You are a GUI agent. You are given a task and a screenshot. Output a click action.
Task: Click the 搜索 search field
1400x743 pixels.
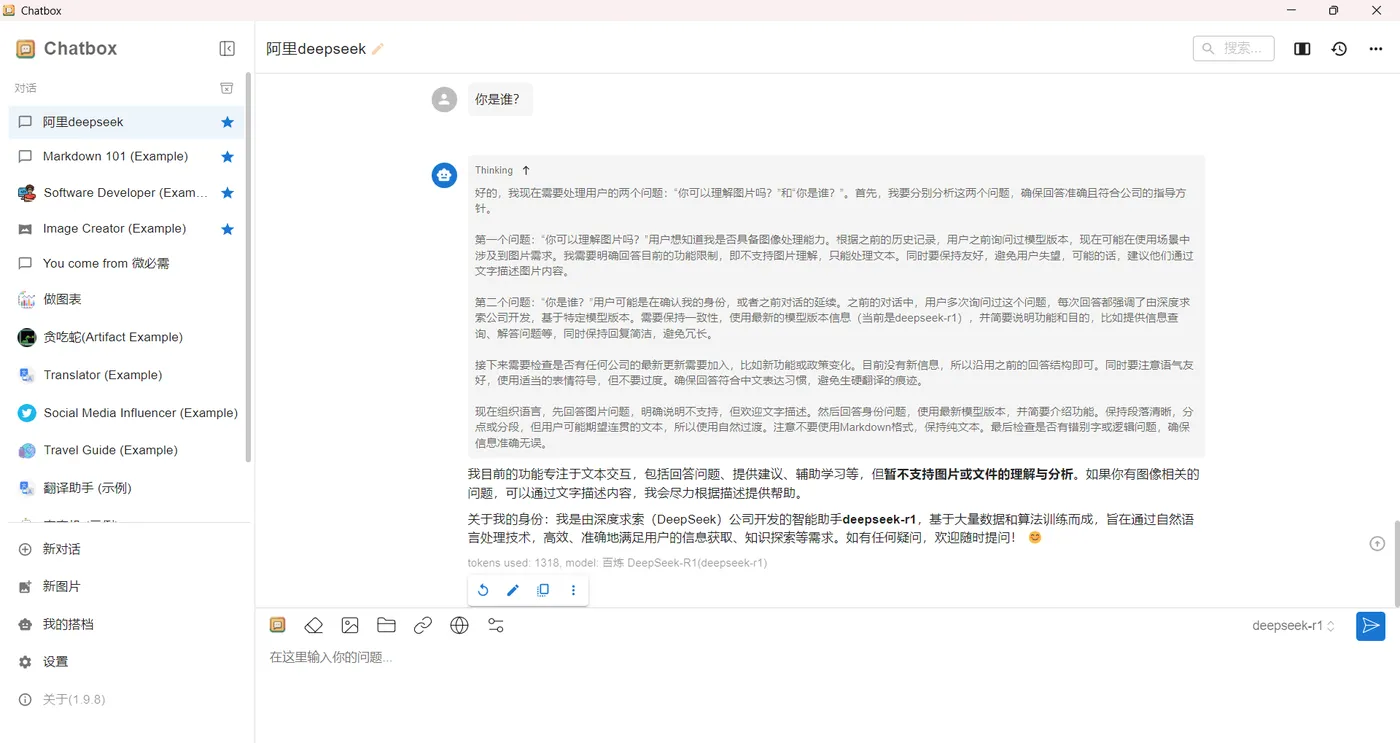pyautogui.click(x=1234, y=48)
